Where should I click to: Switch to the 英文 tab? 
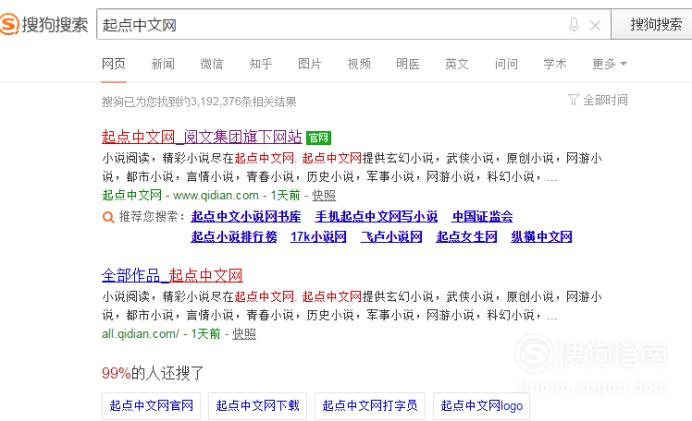tap(456, 64)
